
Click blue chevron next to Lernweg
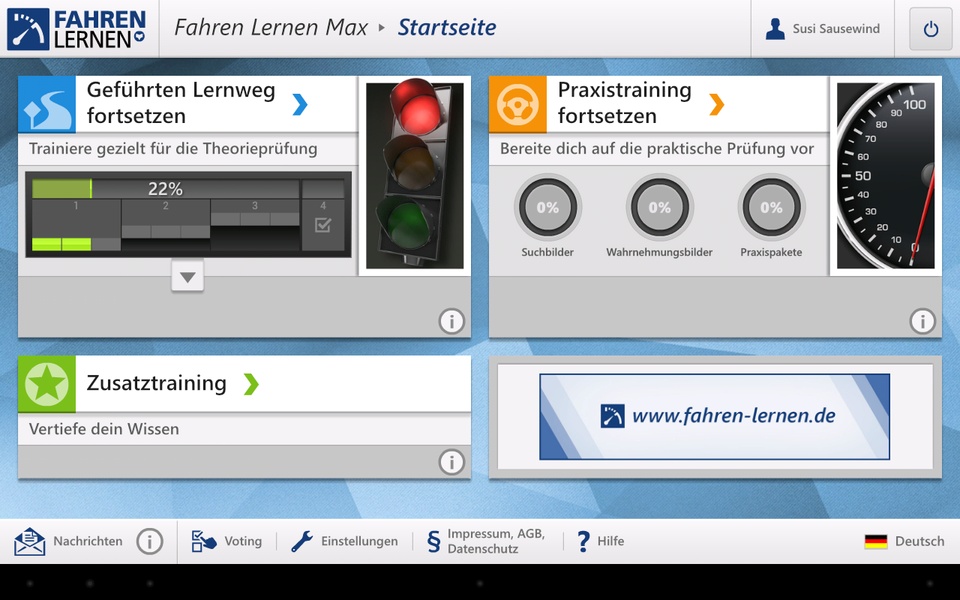coord(299,104)
